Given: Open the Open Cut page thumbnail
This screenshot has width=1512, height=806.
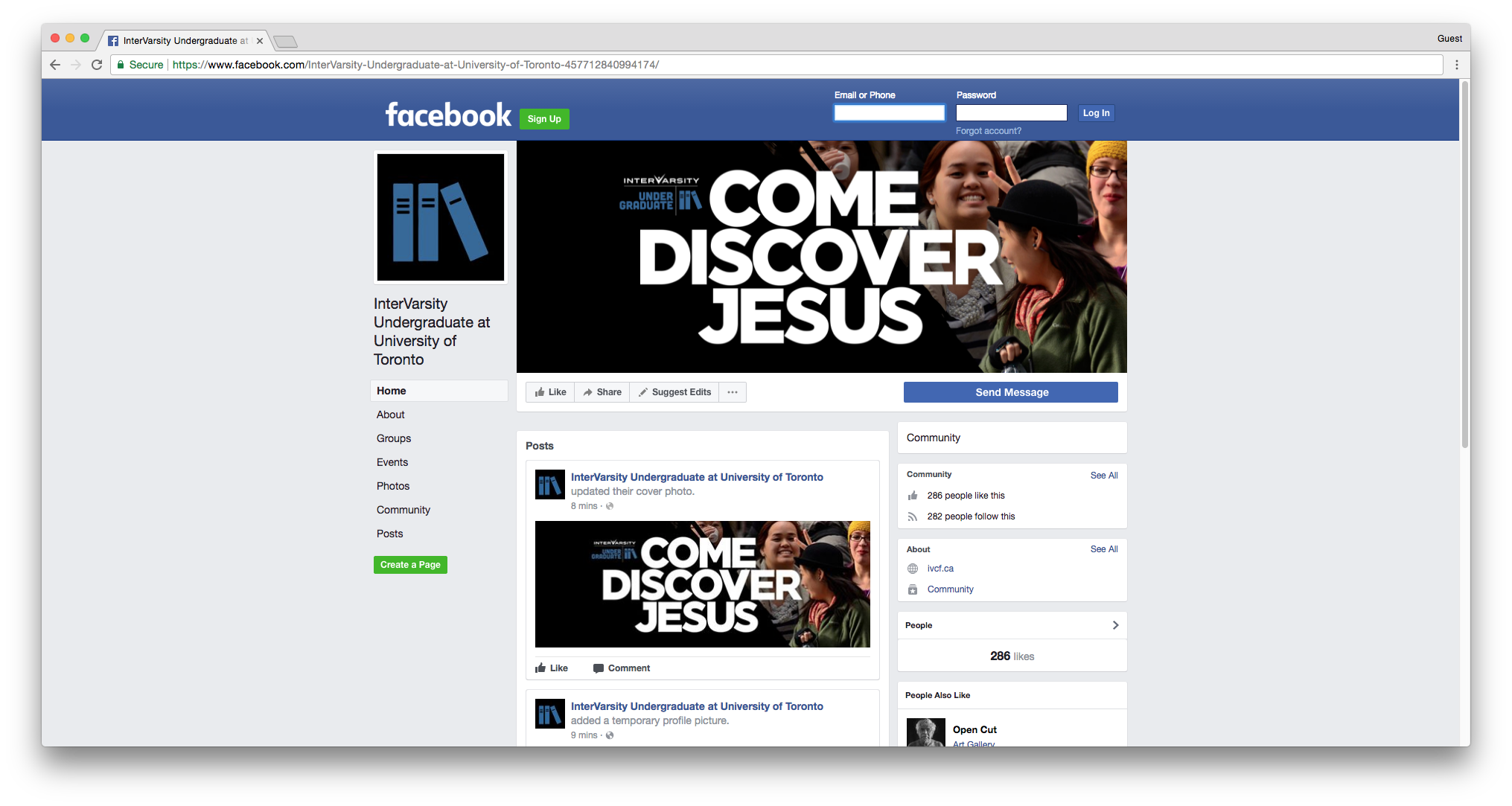Looking at the screenshot, I should (926, 733).
